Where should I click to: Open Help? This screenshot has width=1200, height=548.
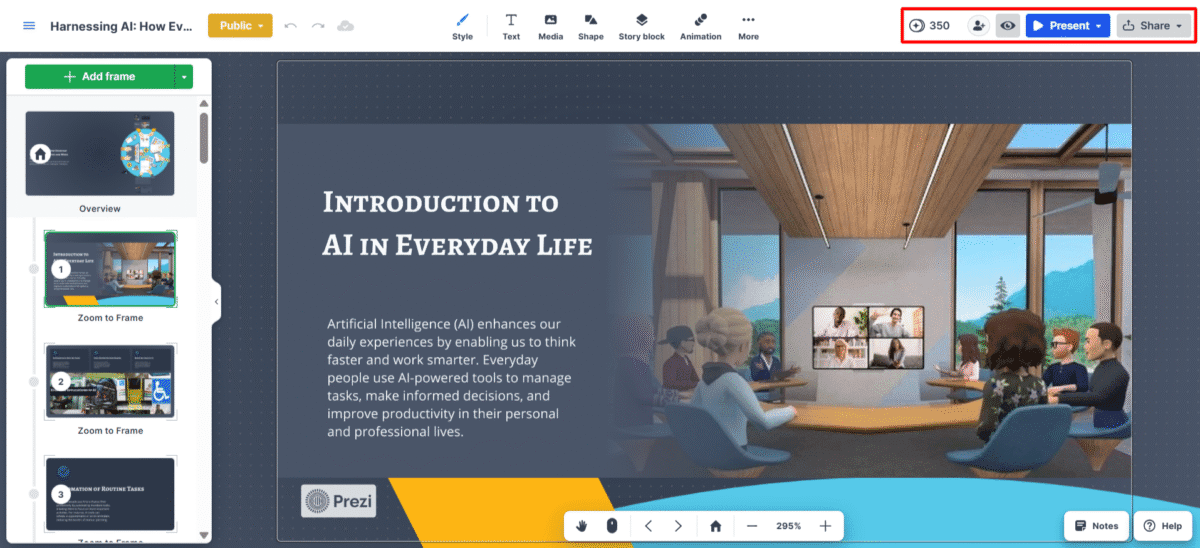point(1164,526)
